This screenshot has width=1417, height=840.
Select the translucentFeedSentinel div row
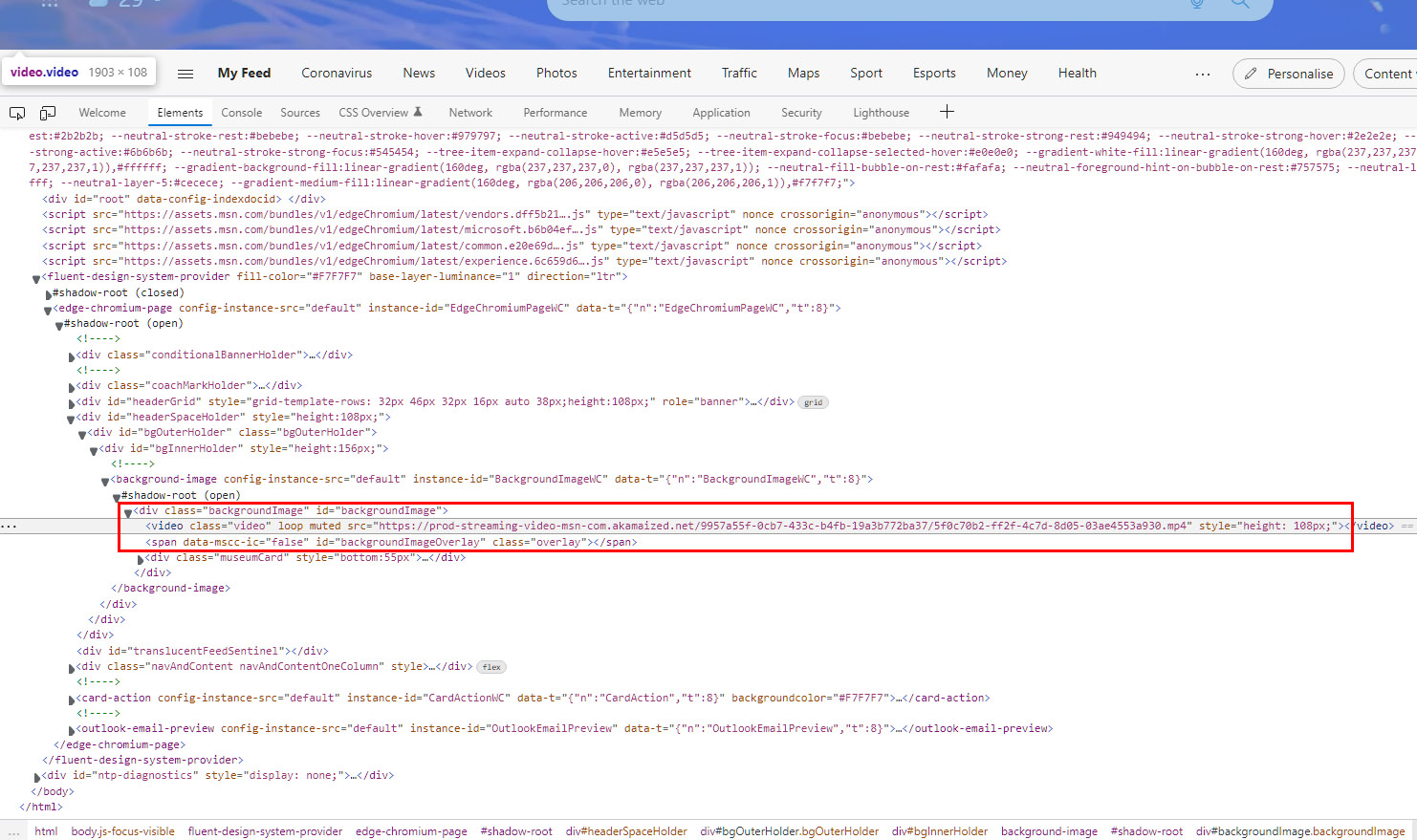click(203, 651)
